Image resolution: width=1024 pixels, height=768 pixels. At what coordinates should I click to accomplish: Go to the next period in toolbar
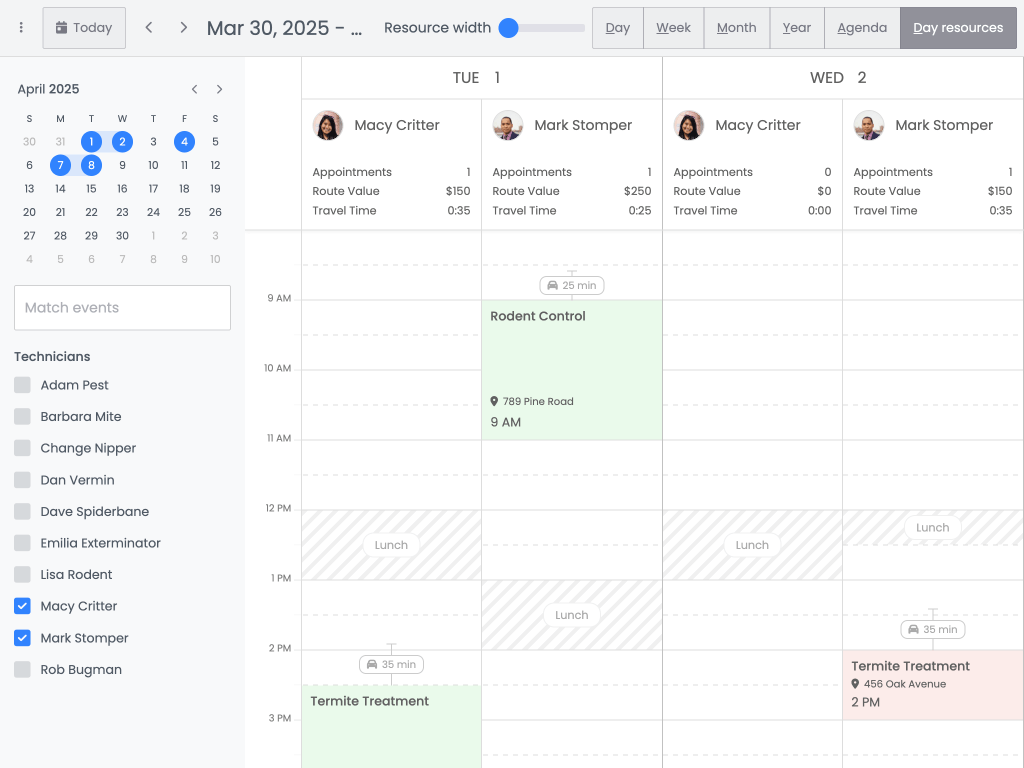184,27
